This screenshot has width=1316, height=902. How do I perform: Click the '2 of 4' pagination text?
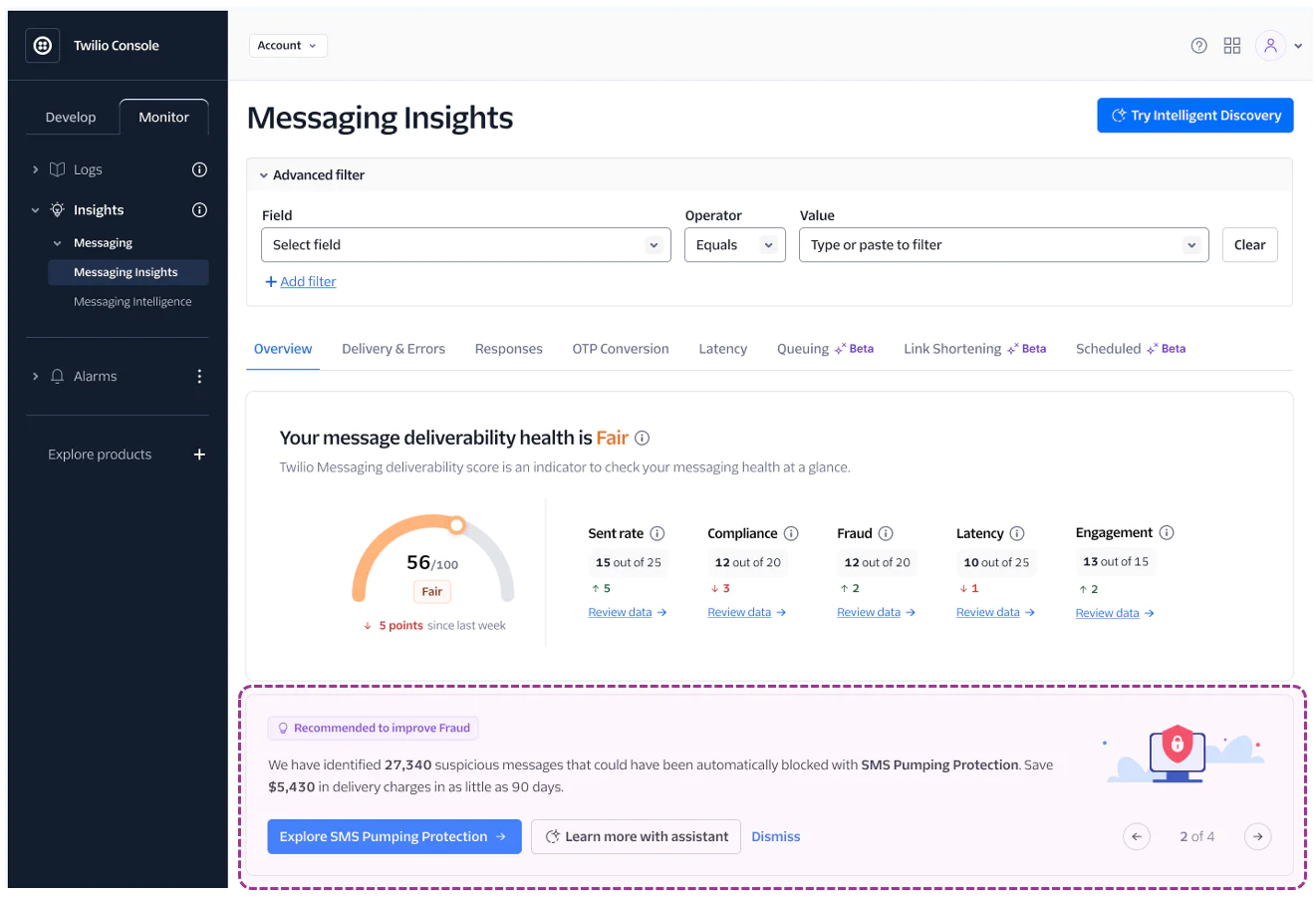[1197, 837]
